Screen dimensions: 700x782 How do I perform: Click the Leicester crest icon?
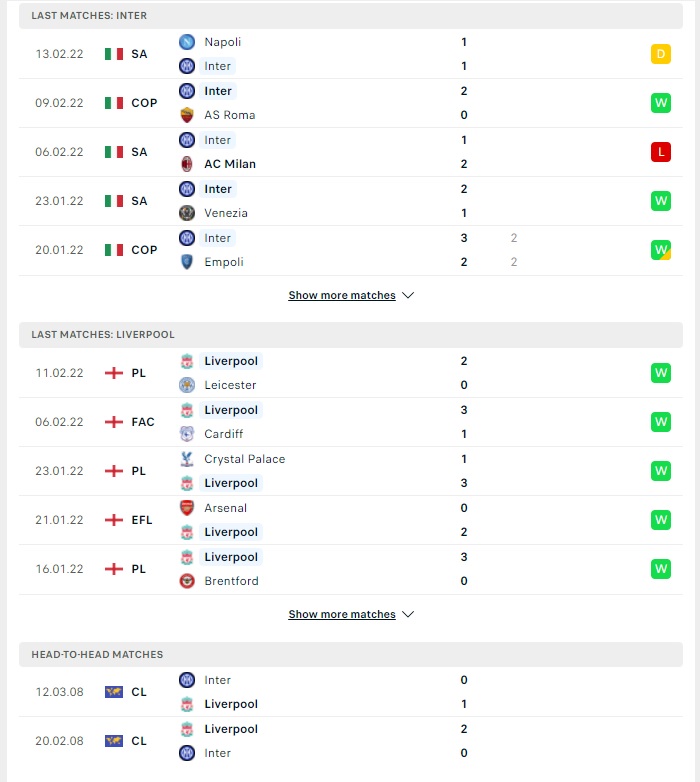(186, 385)
